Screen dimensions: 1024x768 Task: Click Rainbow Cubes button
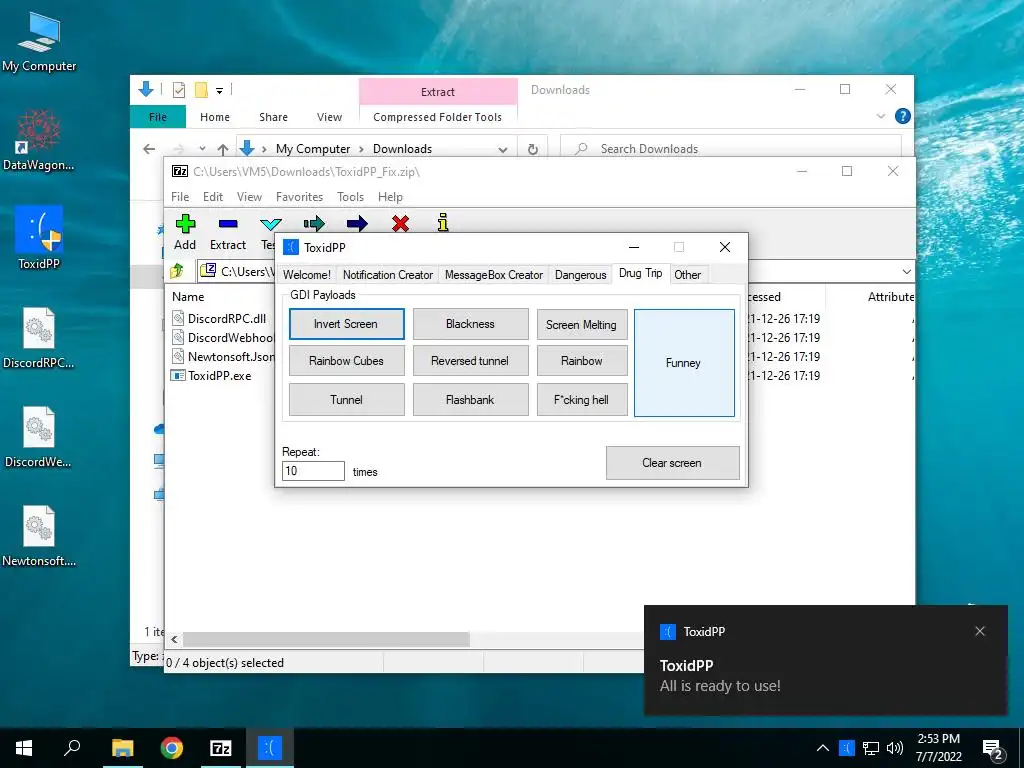346,360
